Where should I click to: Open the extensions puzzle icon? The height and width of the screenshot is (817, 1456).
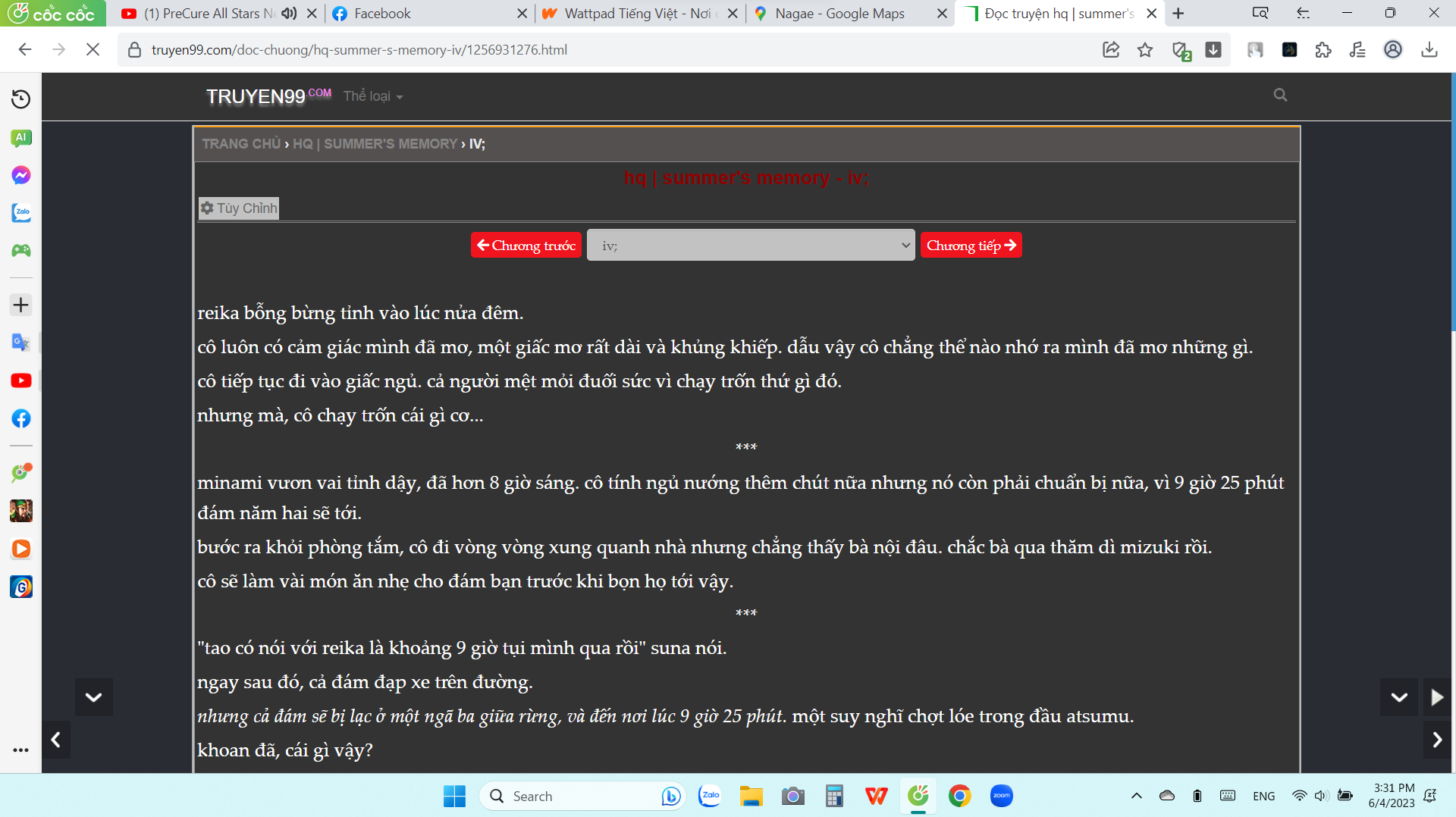coord(1323,50)
